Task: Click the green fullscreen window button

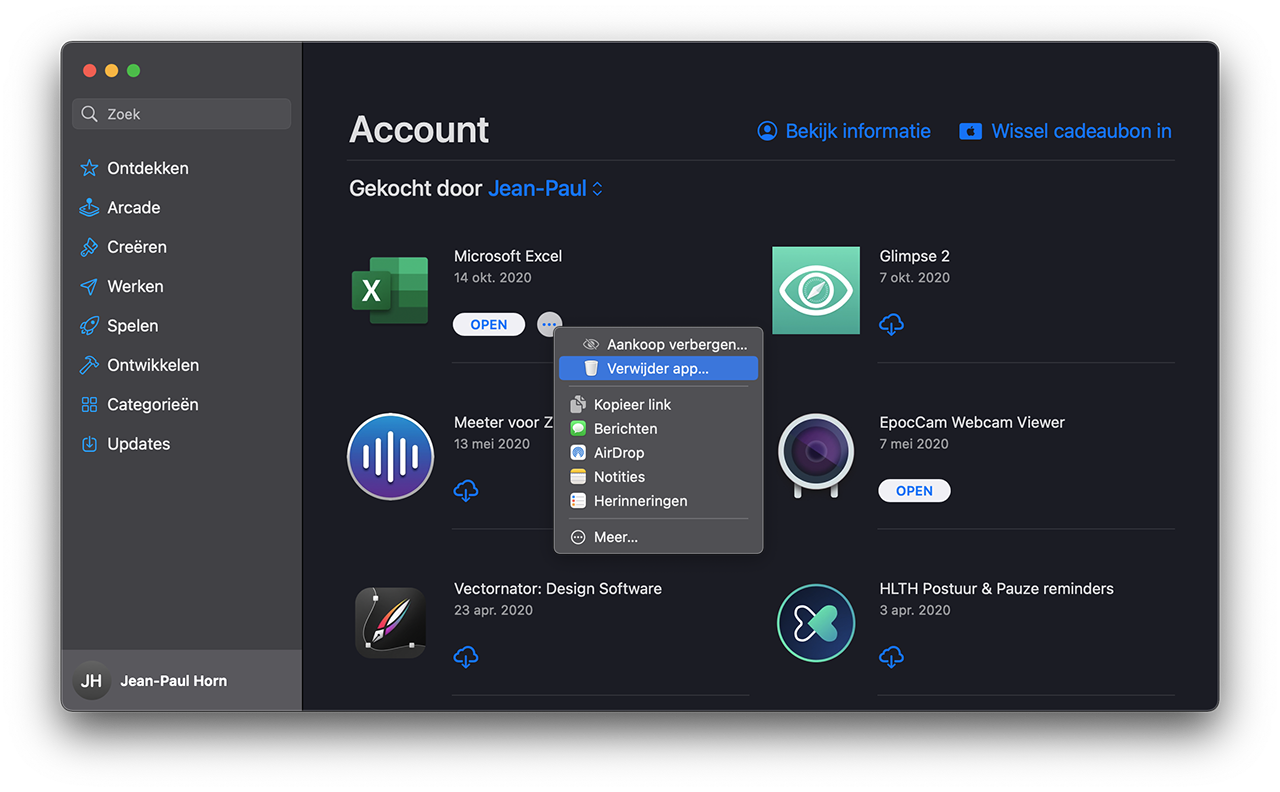Action: 133,70
